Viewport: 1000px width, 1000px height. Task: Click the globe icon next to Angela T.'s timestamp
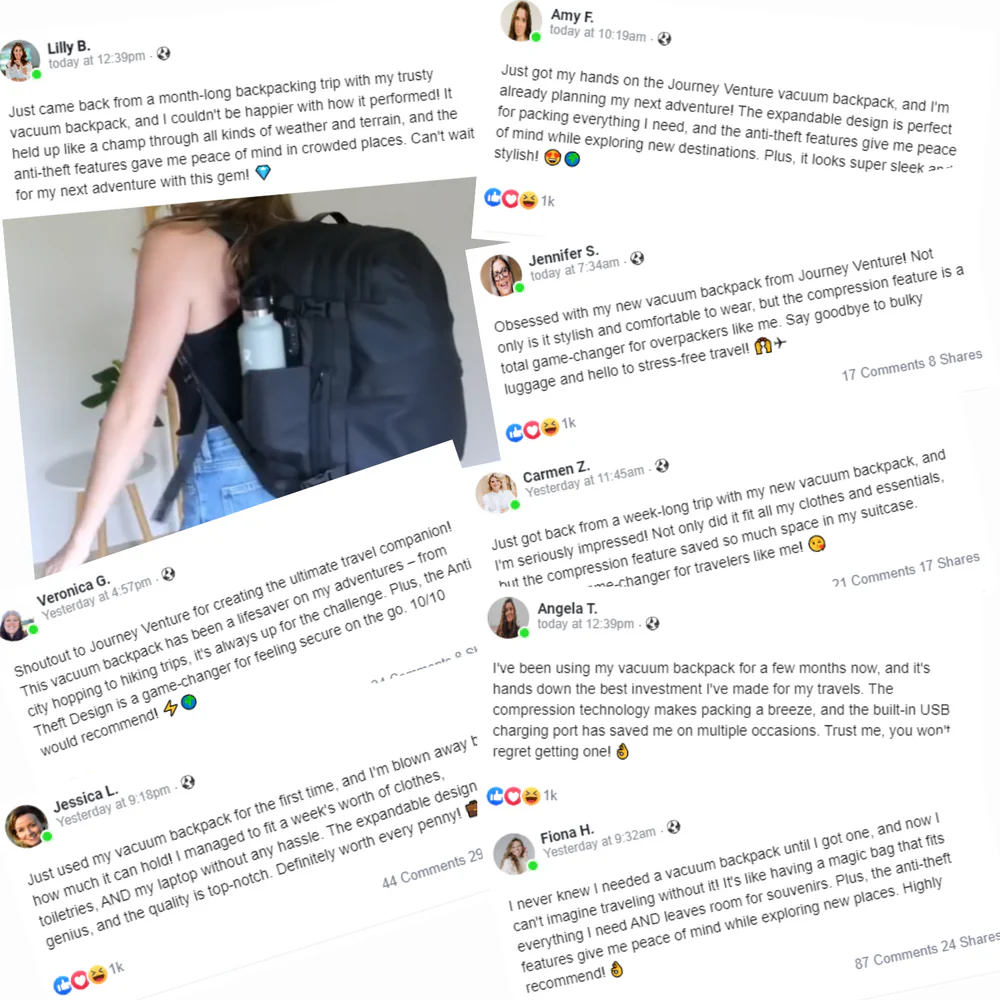click(652, 624)
